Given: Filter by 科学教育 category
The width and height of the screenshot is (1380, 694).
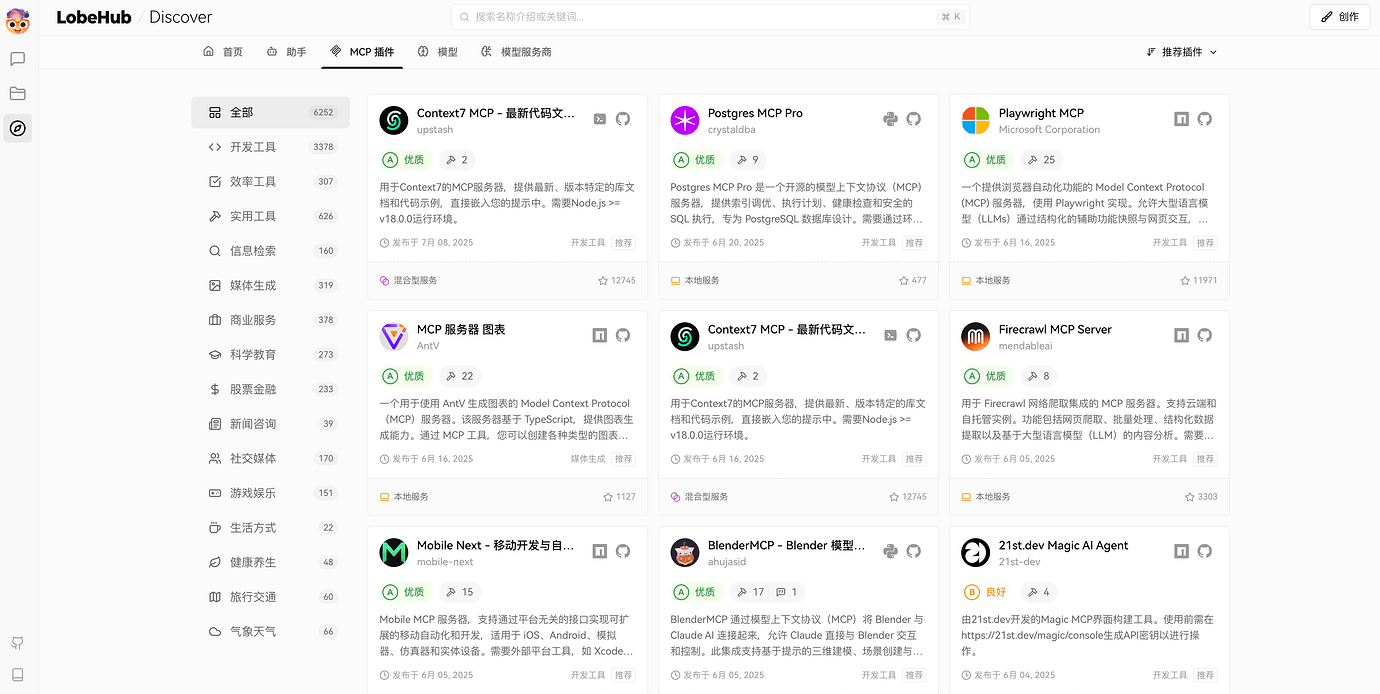Looking at the screenshot, I should [x=270, y=355].
